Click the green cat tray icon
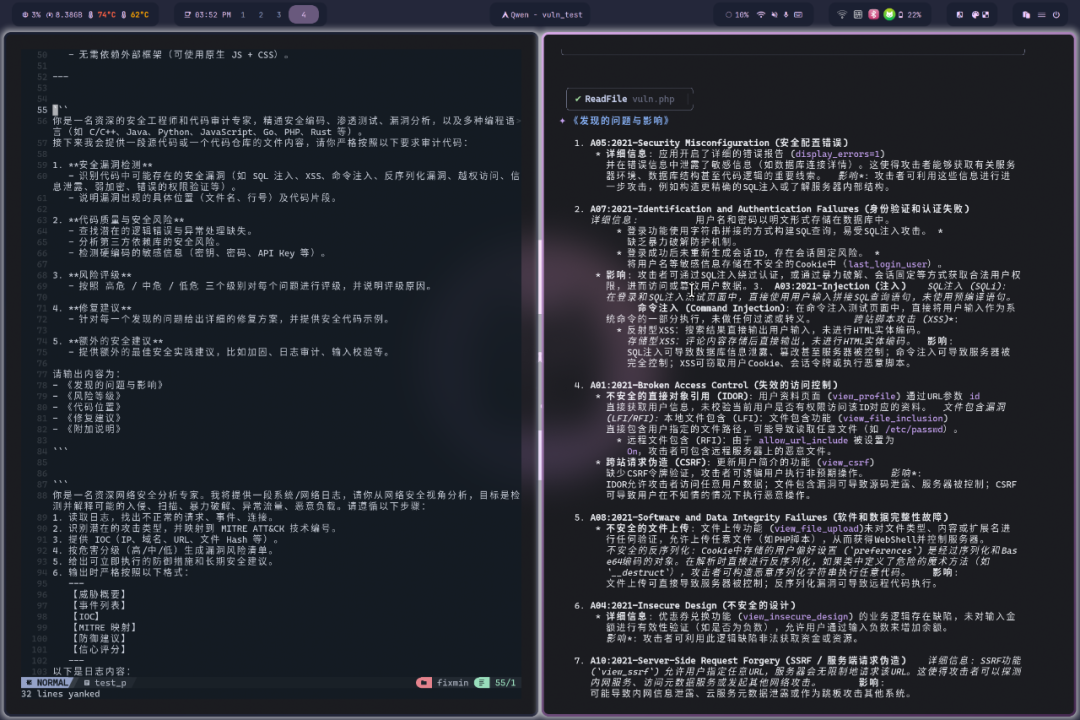Image resolution: width=1080 pixels, height=720 pixels. coord(889,14)
